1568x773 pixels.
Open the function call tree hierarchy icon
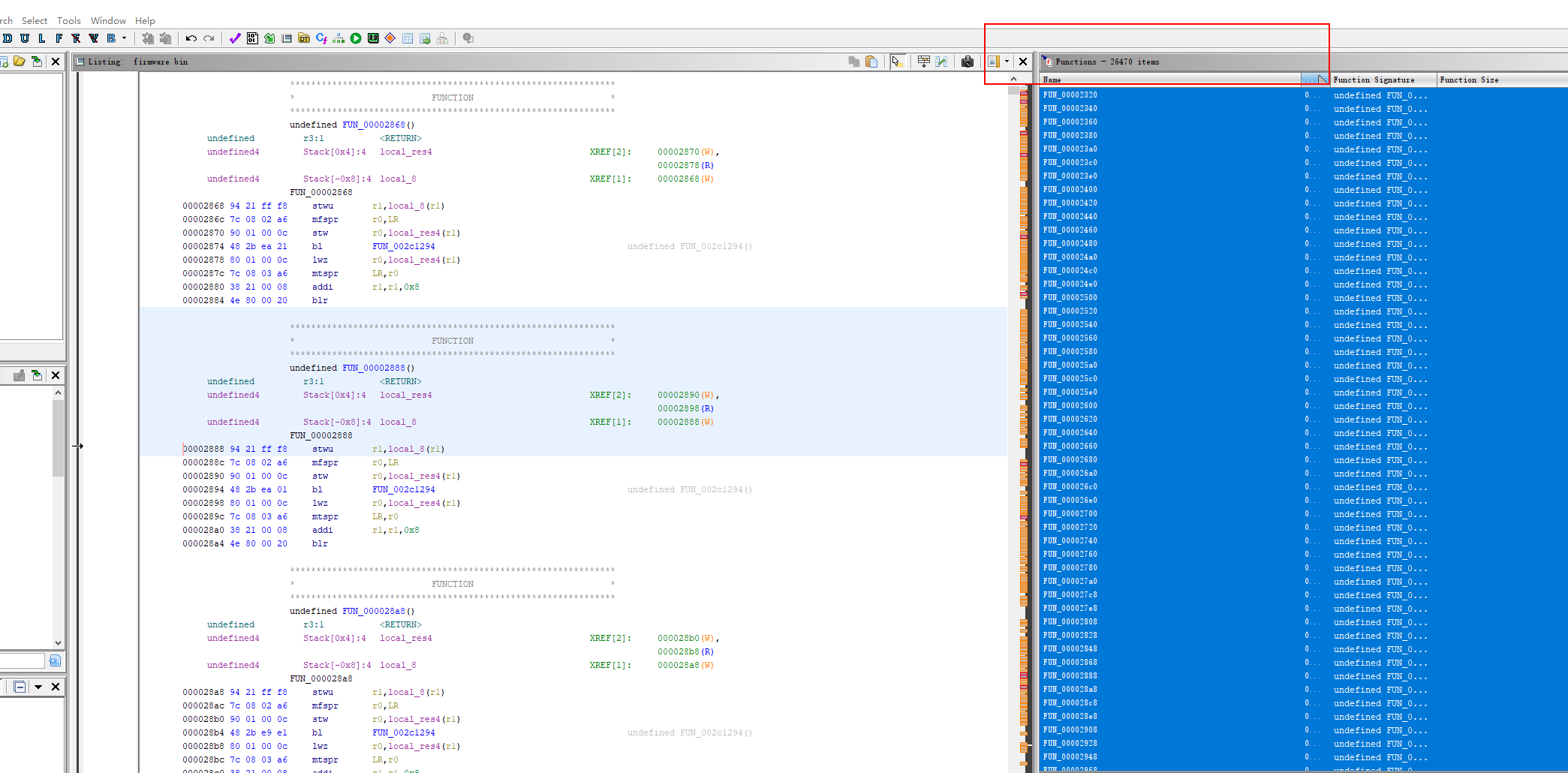pos(339,38)
